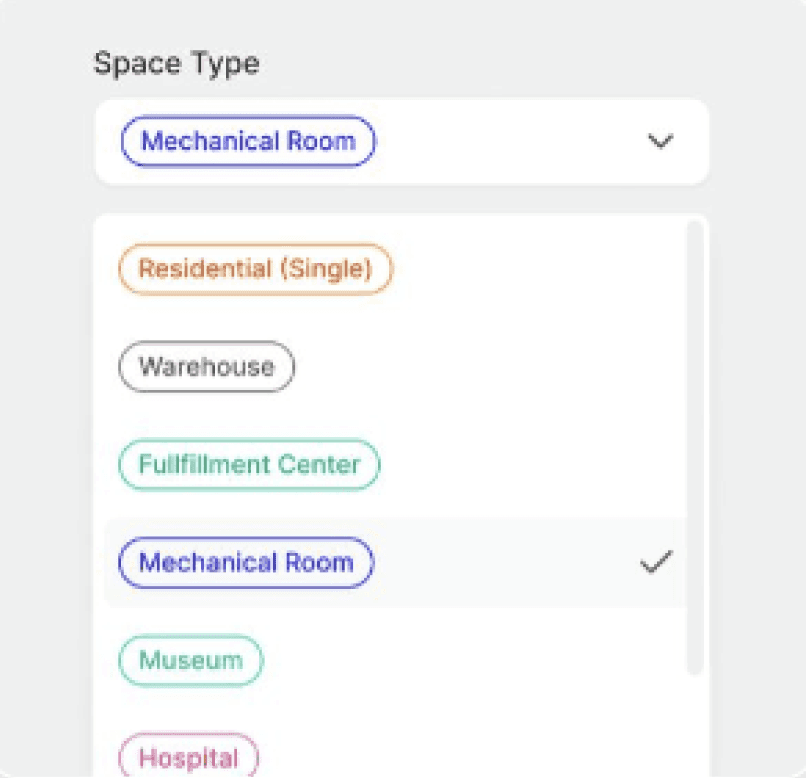
Task: Choose the gray Warehouse tag
Action: [206, 366]
